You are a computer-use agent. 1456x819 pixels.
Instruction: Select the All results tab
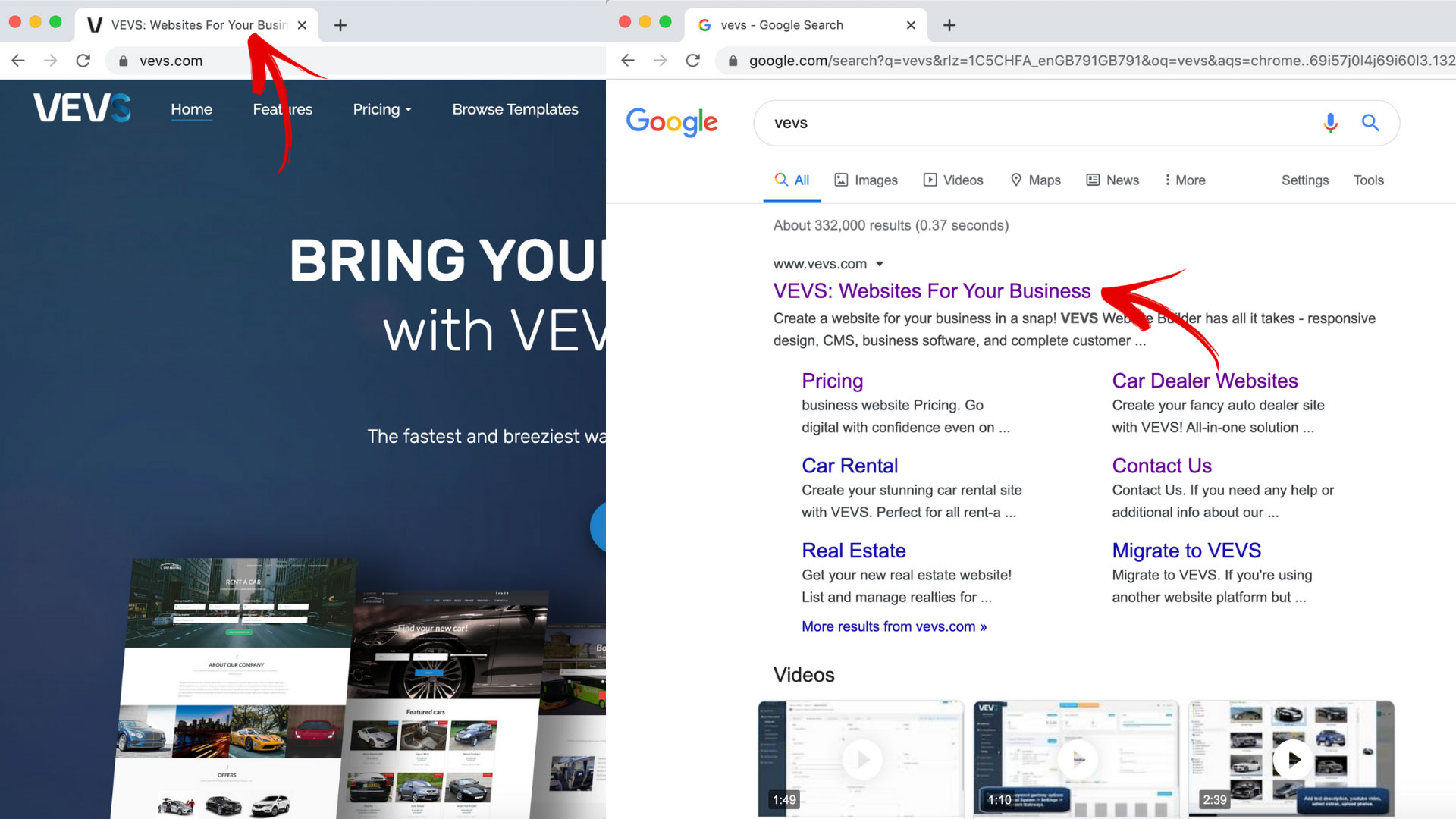[792, 180]
